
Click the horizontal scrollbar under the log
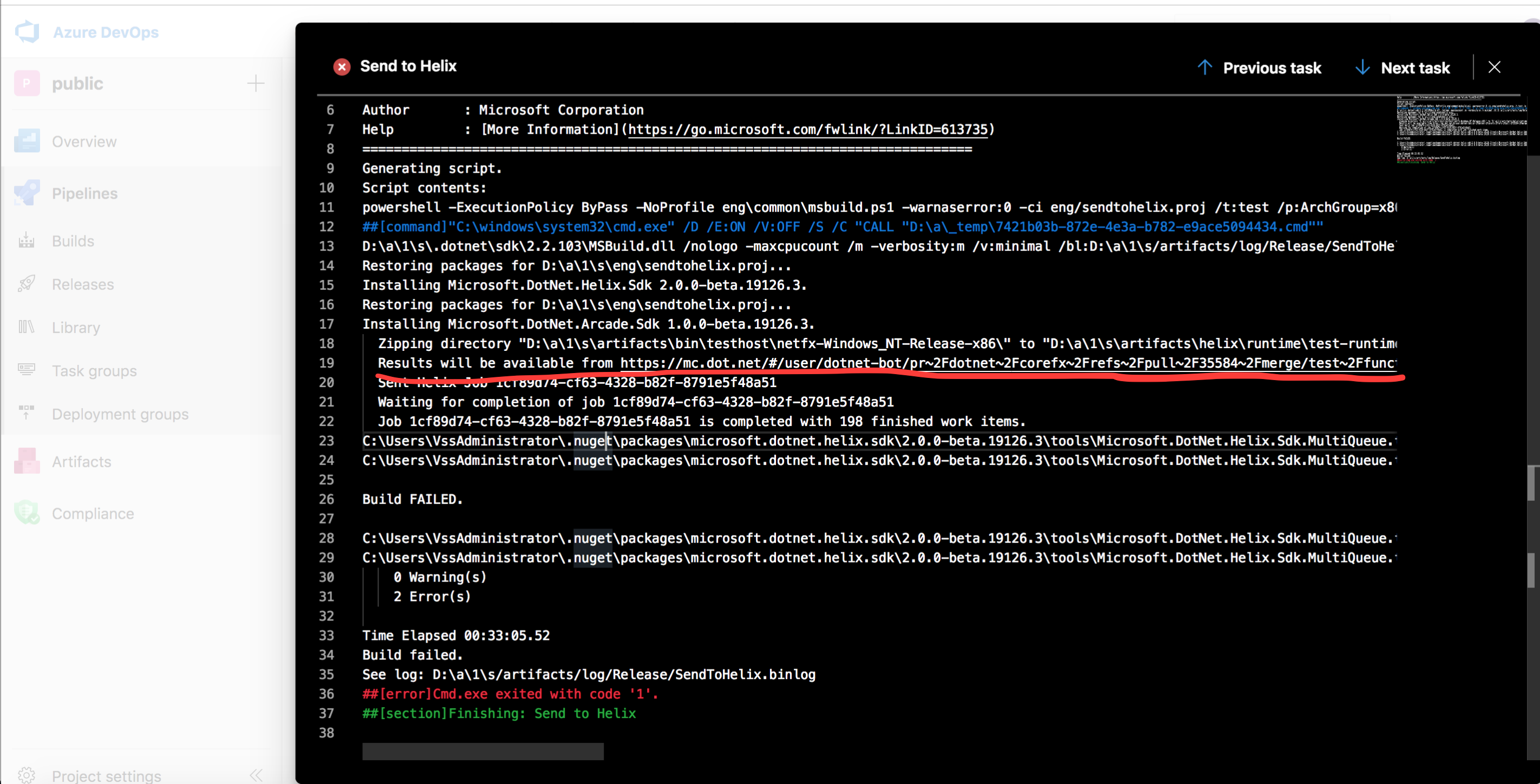tap(482, 751)
